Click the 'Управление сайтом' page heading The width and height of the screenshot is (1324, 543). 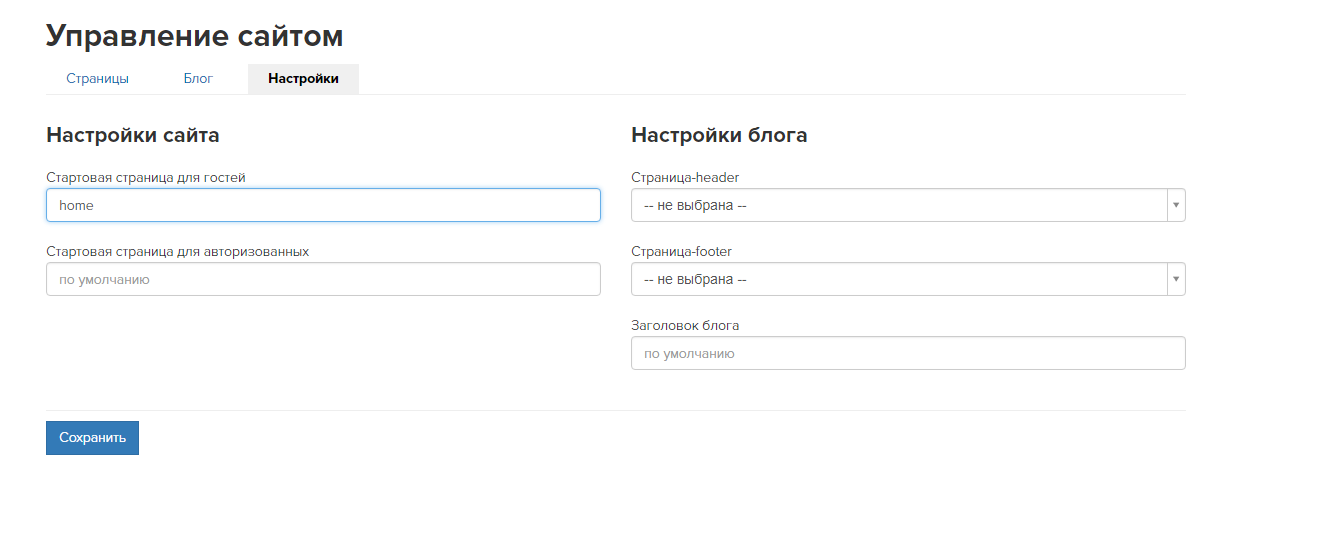click(195, 36)
